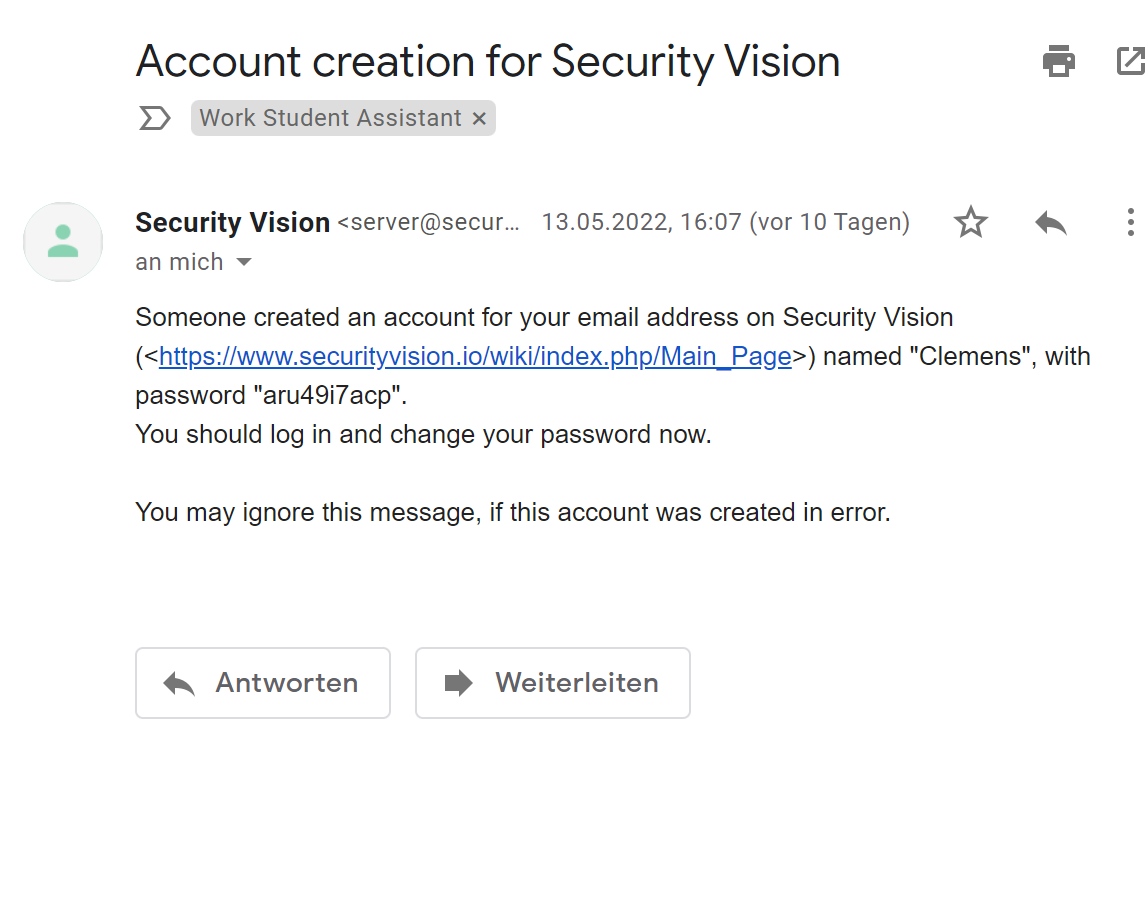Viewport: 1146px width, 918px height.
Task: Star this Security Vision email
Action: tap(971, 222)
